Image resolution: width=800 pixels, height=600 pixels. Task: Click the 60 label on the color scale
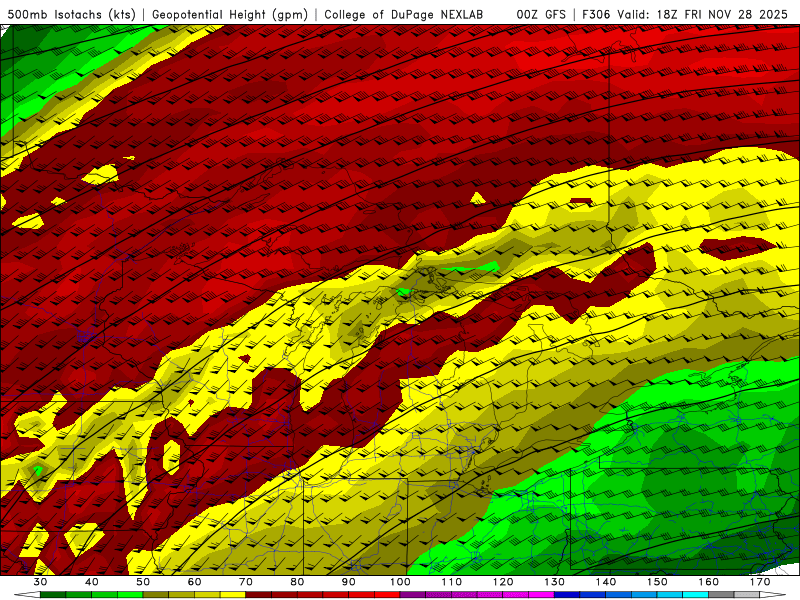pos(194,582)
